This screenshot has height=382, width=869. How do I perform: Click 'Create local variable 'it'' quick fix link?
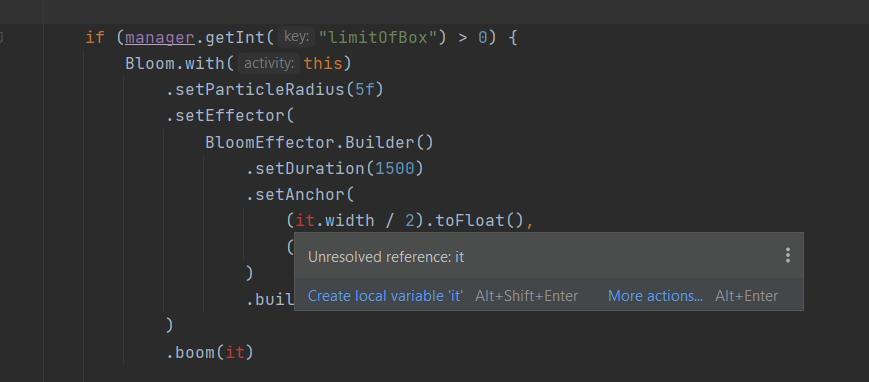coord(385,296)
